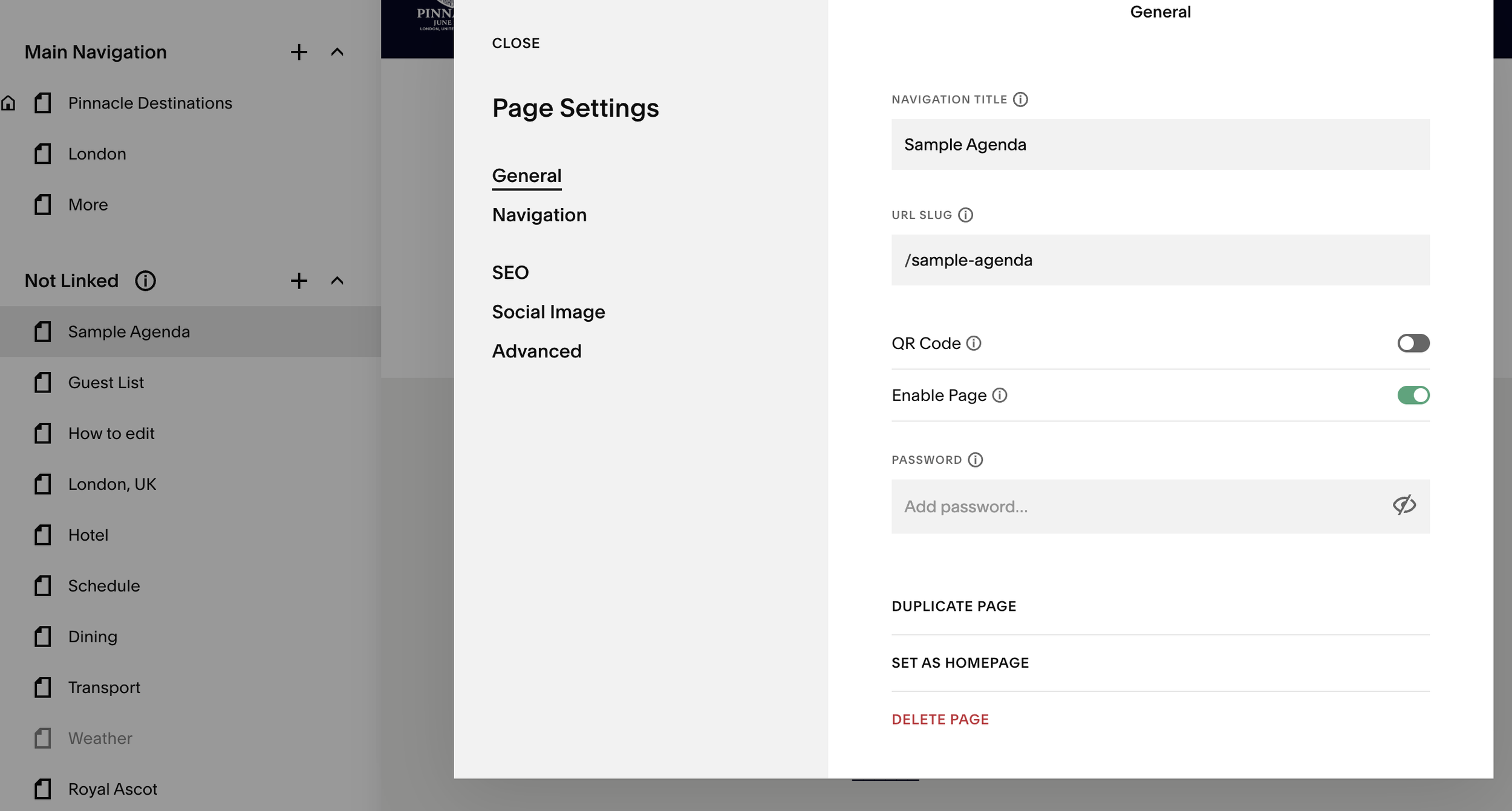Click the info icon beside Navigation Title
This screenshot has height=811, width=1512.
pos(1020,99)
